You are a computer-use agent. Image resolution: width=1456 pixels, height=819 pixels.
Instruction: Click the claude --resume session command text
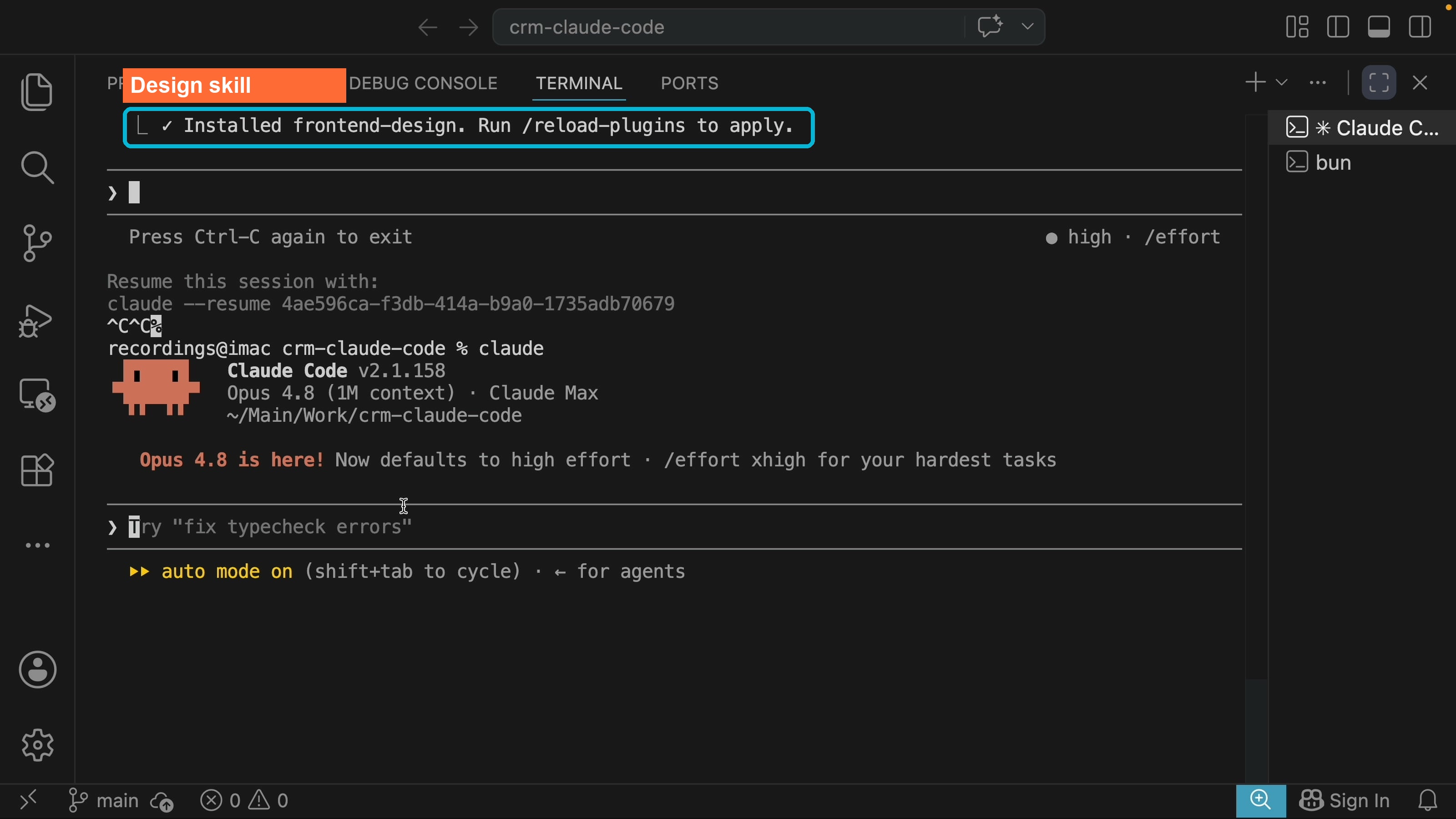click(391, 303)
